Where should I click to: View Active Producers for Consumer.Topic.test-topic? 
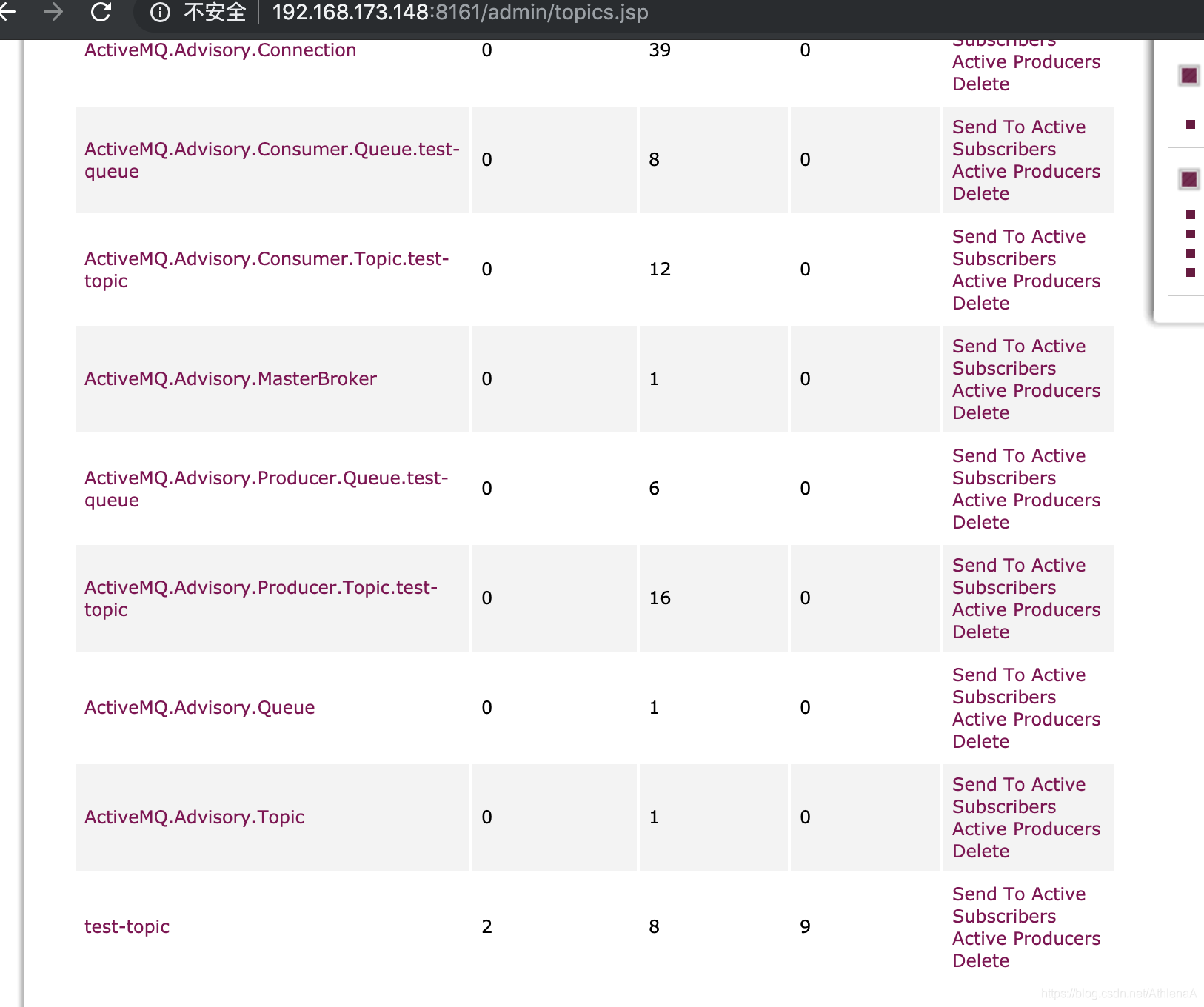(1026, 281)
